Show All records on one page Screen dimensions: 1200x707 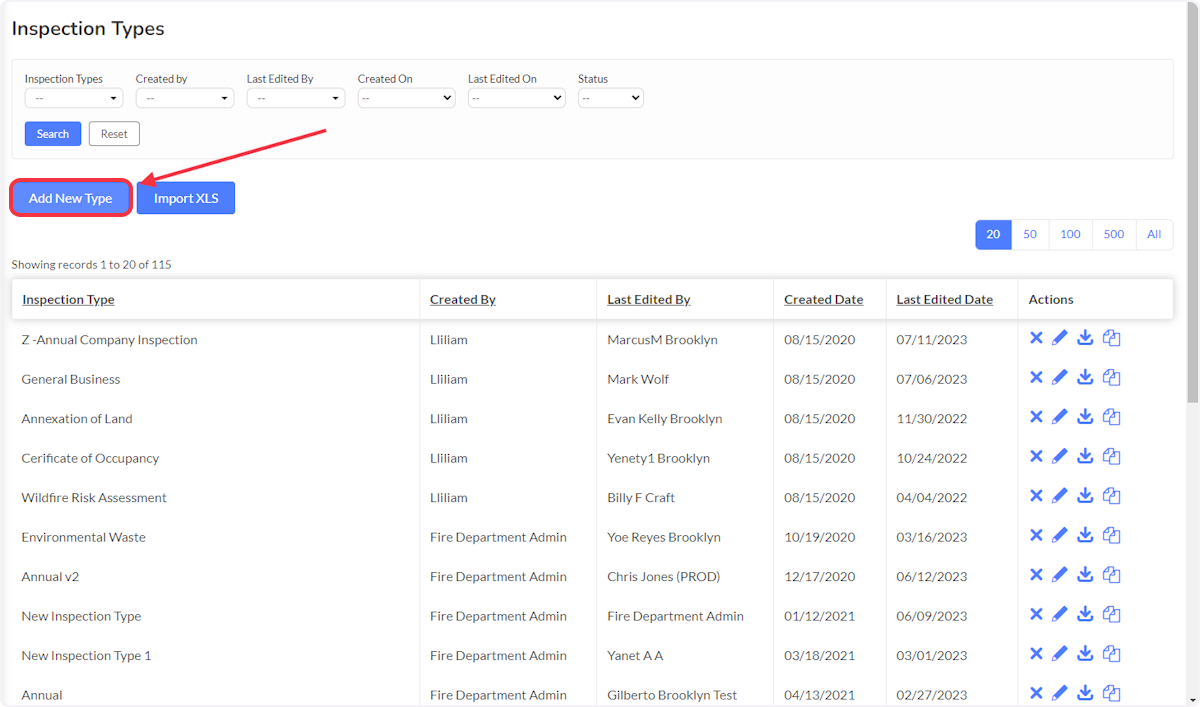(1154, 234)
